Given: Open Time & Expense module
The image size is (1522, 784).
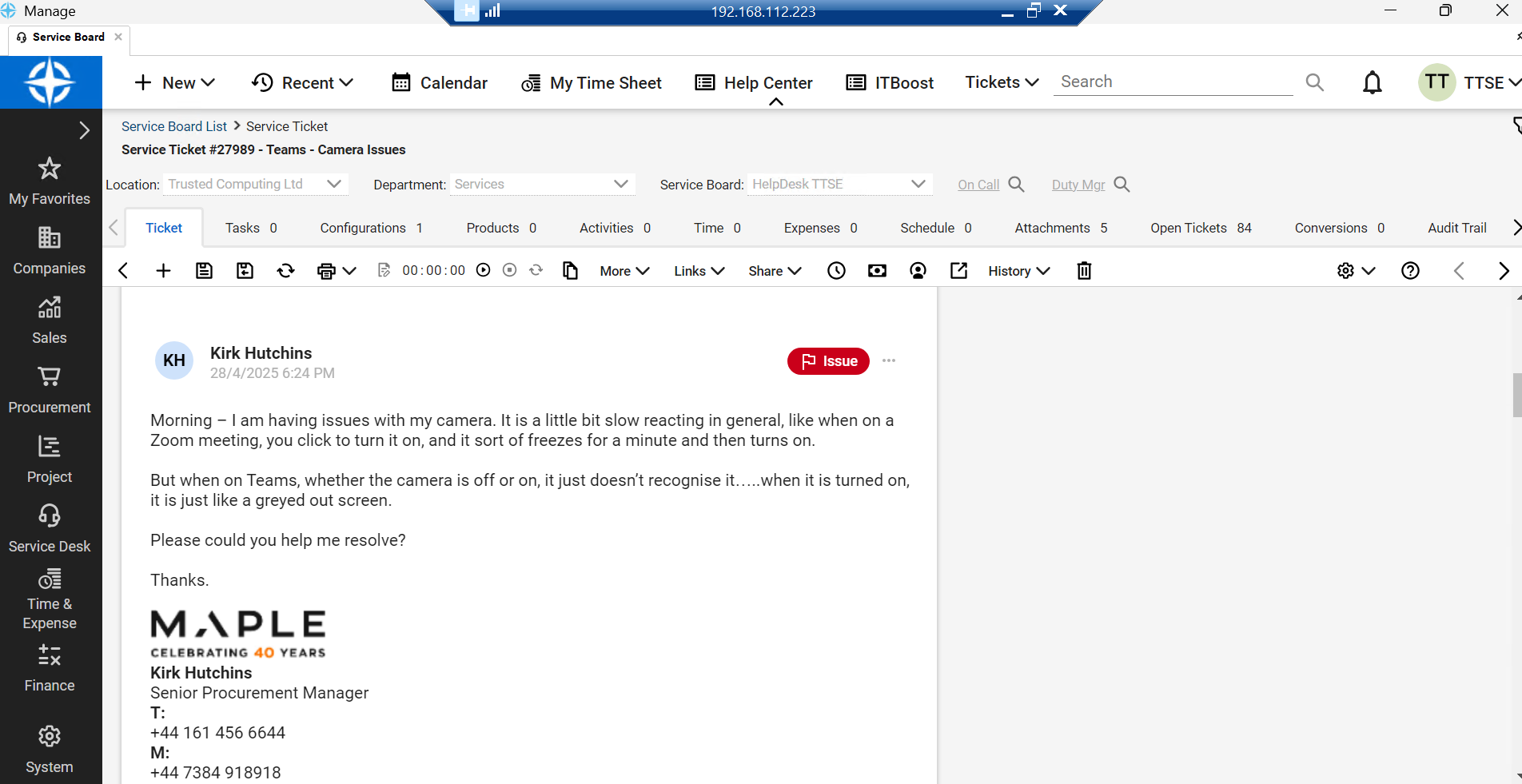Looking at the screenshot, I should point(50,599).
